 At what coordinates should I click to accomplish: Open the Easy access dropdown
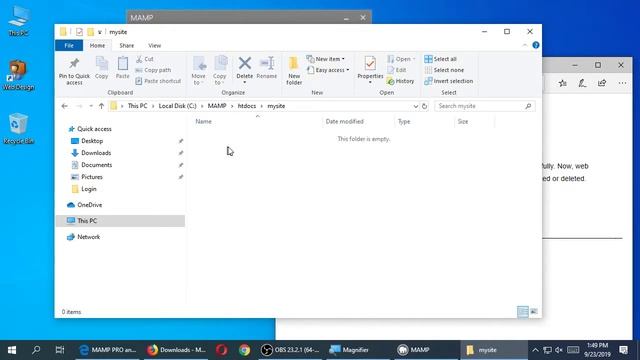tap(328, 70)
